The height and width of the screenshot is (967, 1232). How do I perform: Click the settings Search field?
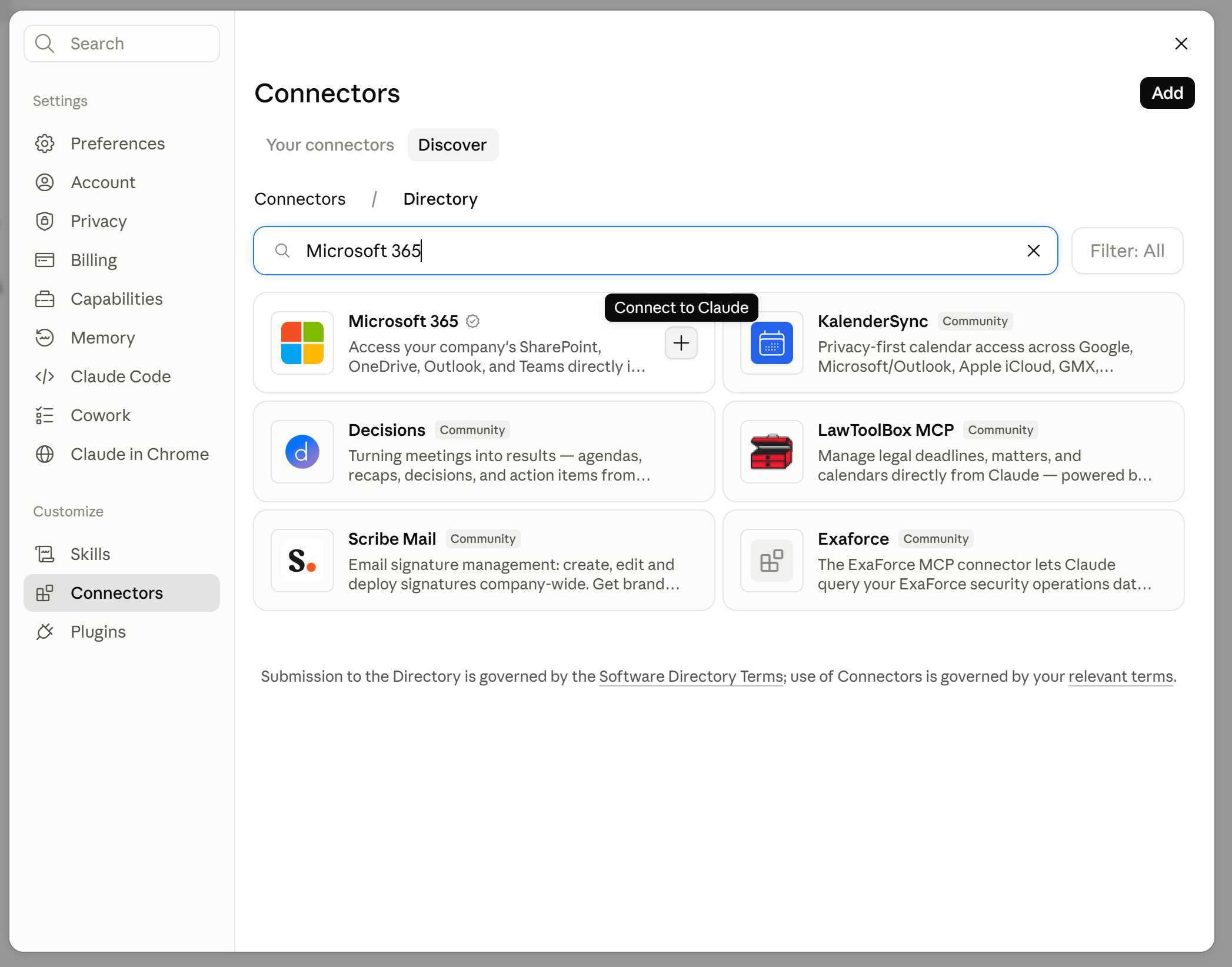click(x=122, y=44)
